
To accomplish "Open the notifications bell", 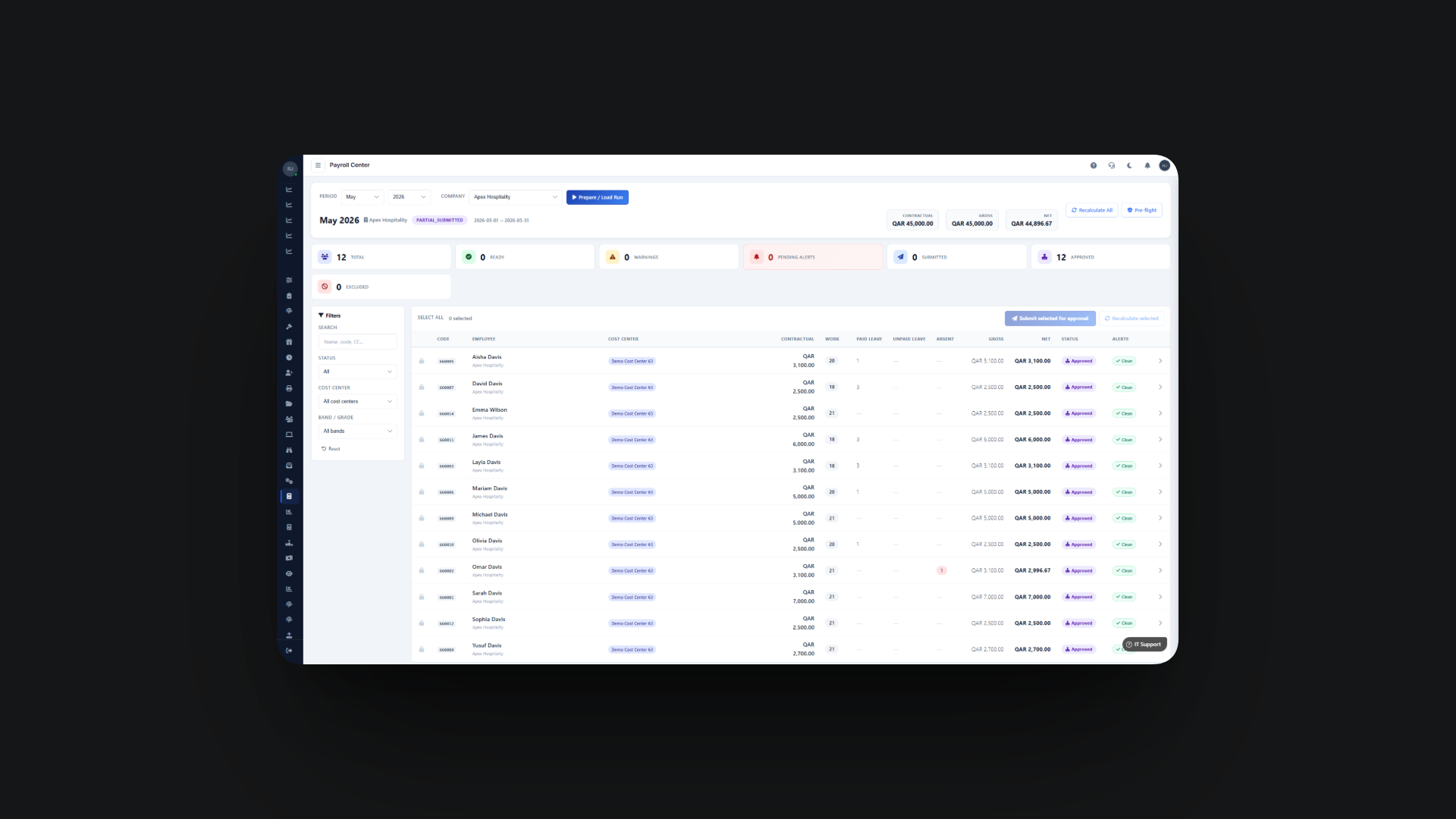I will coord(1147,165).
